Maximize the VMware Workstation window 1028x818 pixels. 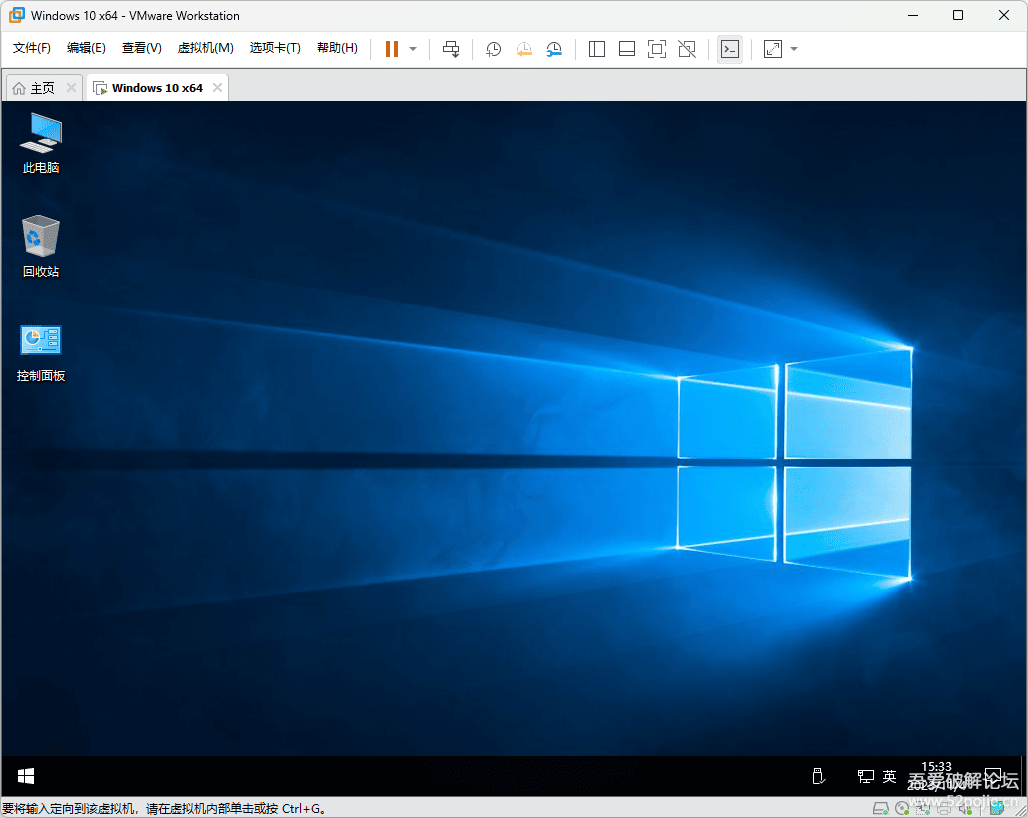point(958,15)
